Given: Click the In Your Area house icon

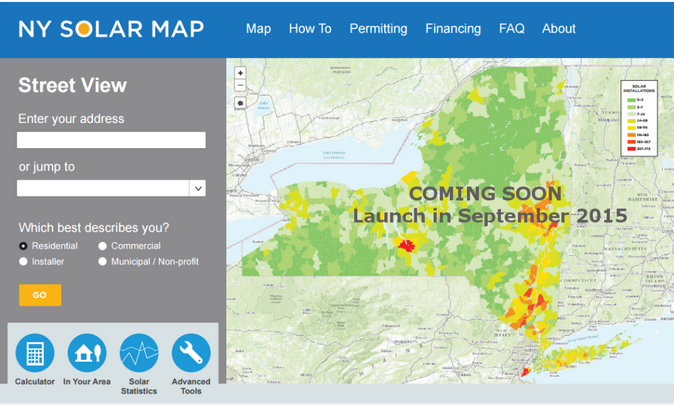Looking at the screenshot, I should click(x=87, y=353).
